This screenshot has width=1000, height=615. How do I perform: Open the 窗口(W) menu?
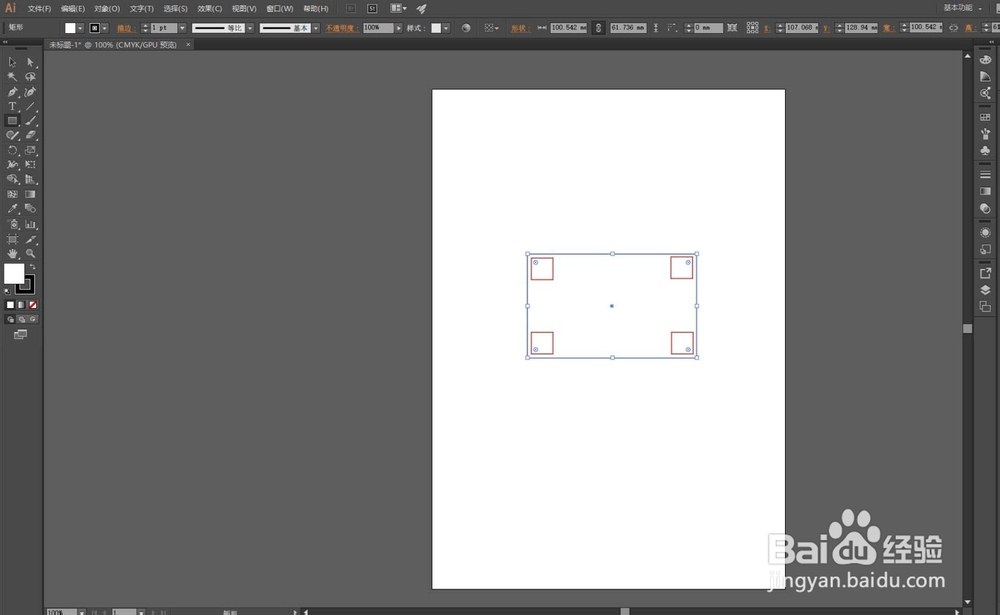[x=280, y=8]
